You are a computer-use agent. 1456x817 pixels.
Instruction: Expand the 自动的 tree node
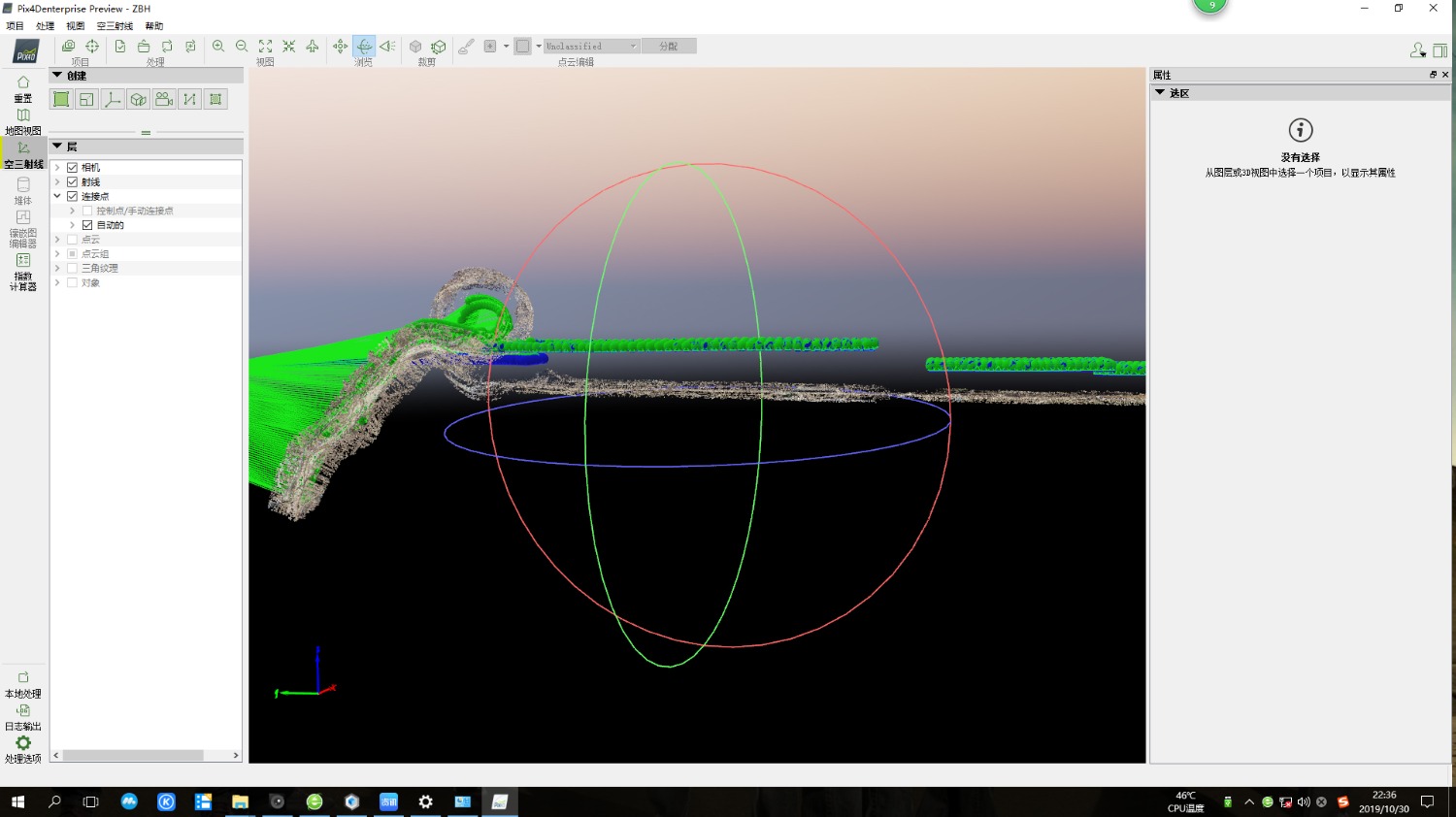tap(72, 225)
